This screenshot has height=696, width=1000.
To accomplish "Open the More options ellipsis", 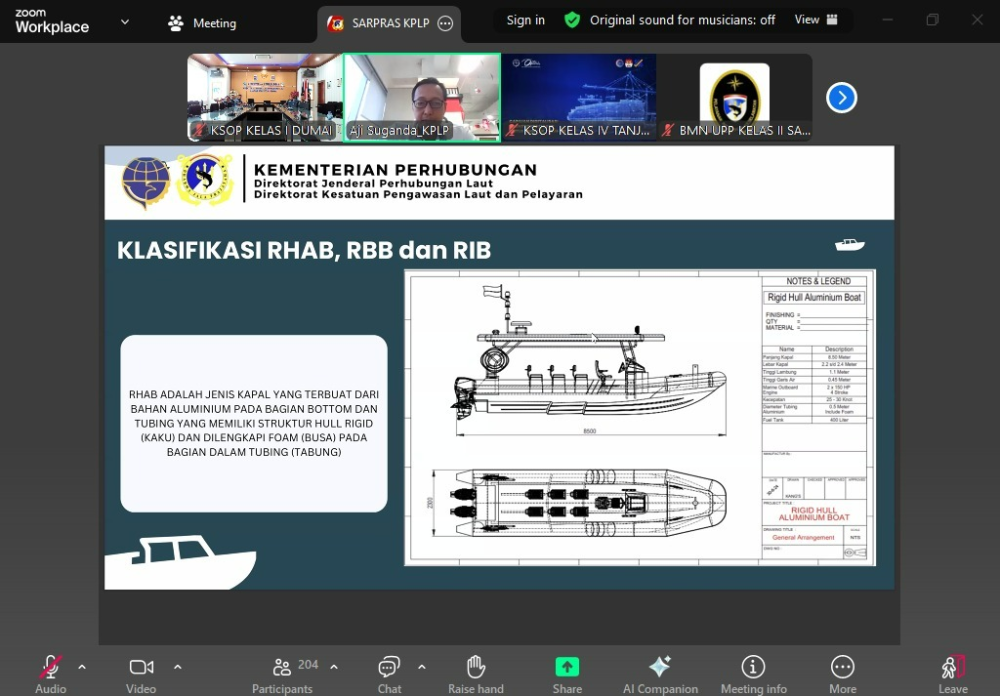I will [x=842, y=667].
